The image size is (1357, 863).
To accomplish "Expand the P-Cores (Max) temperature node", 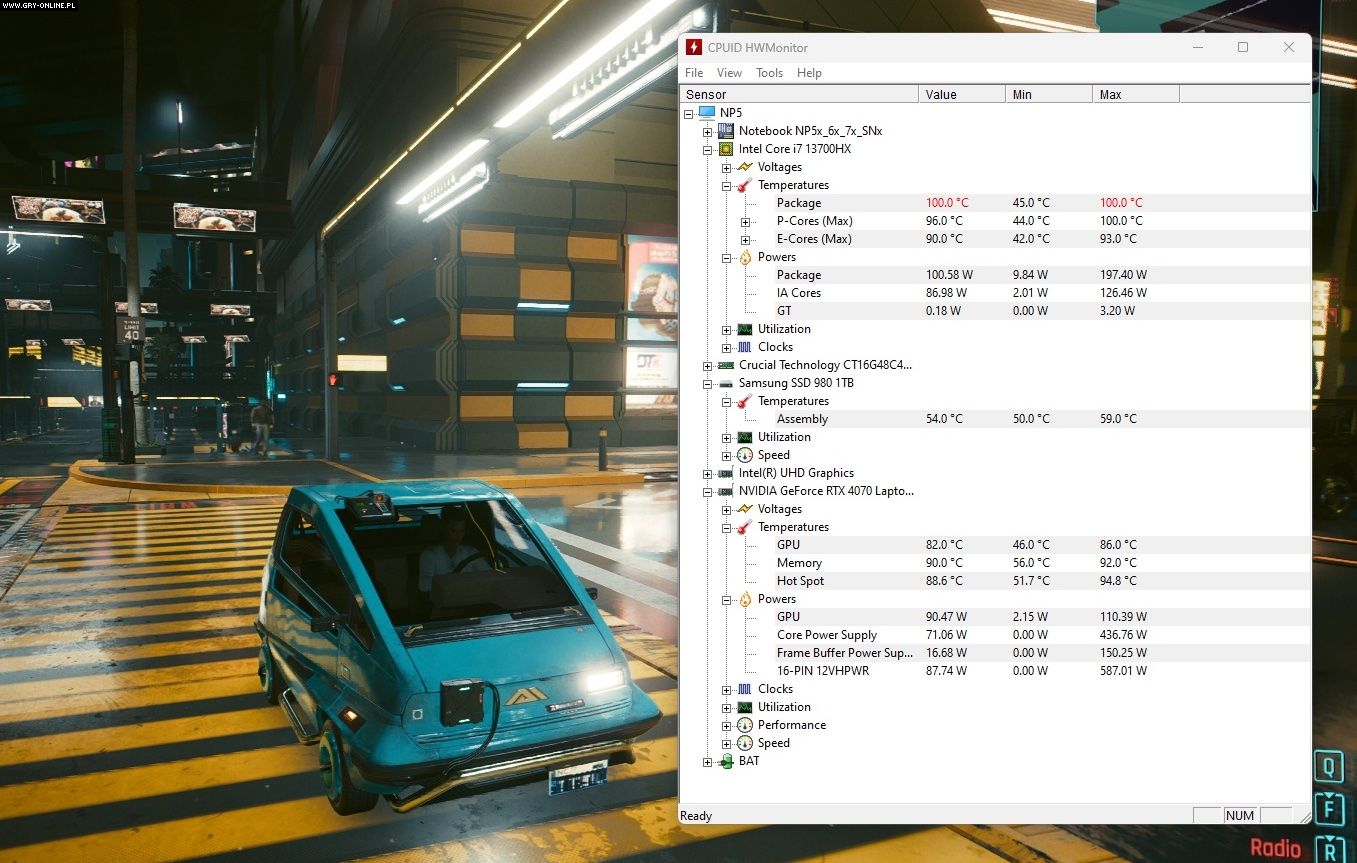I will 745,221.
